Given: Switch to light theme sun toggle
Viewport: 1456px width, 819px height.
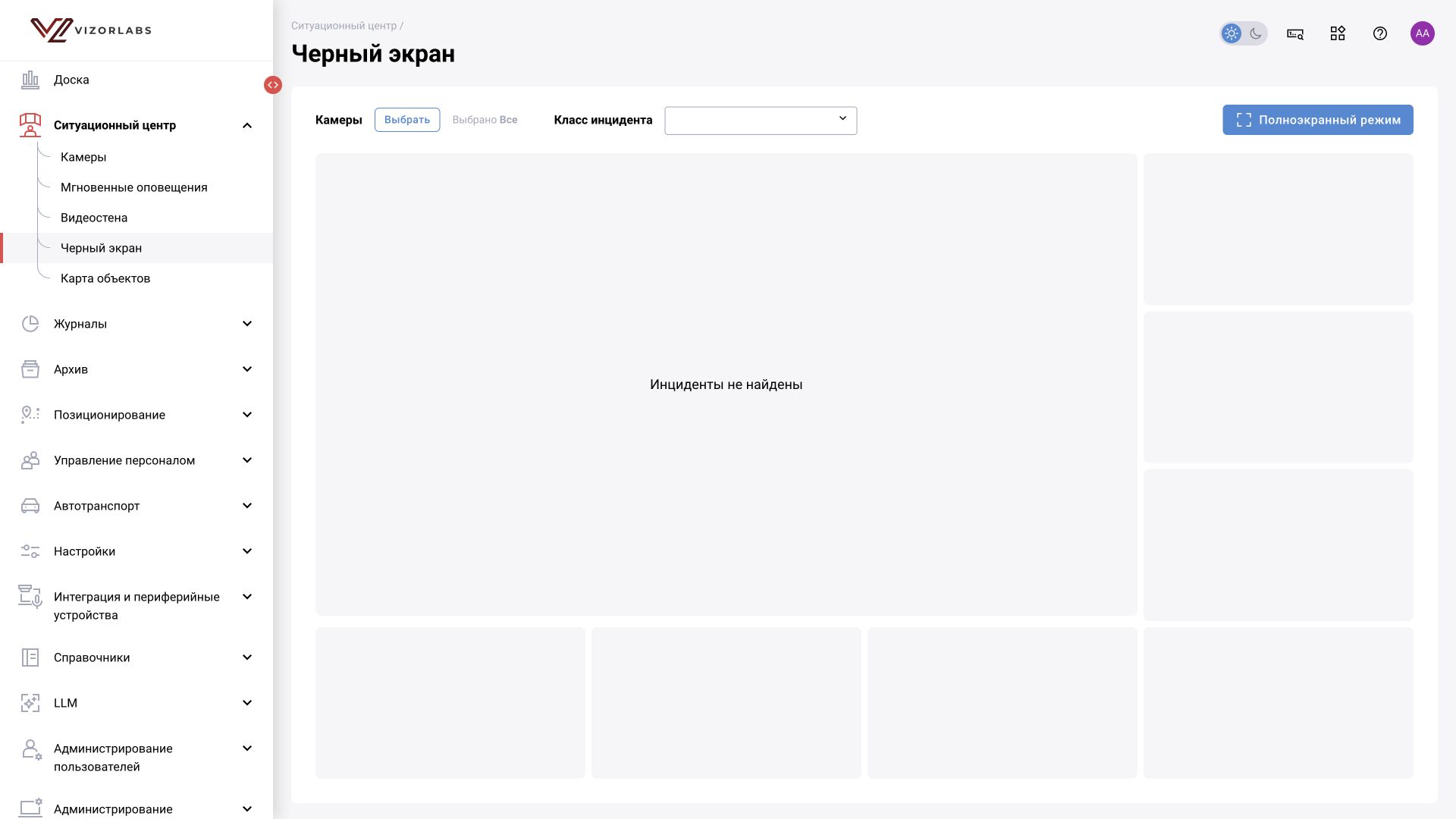Looking at the screenshot, I should point(1232,33).
